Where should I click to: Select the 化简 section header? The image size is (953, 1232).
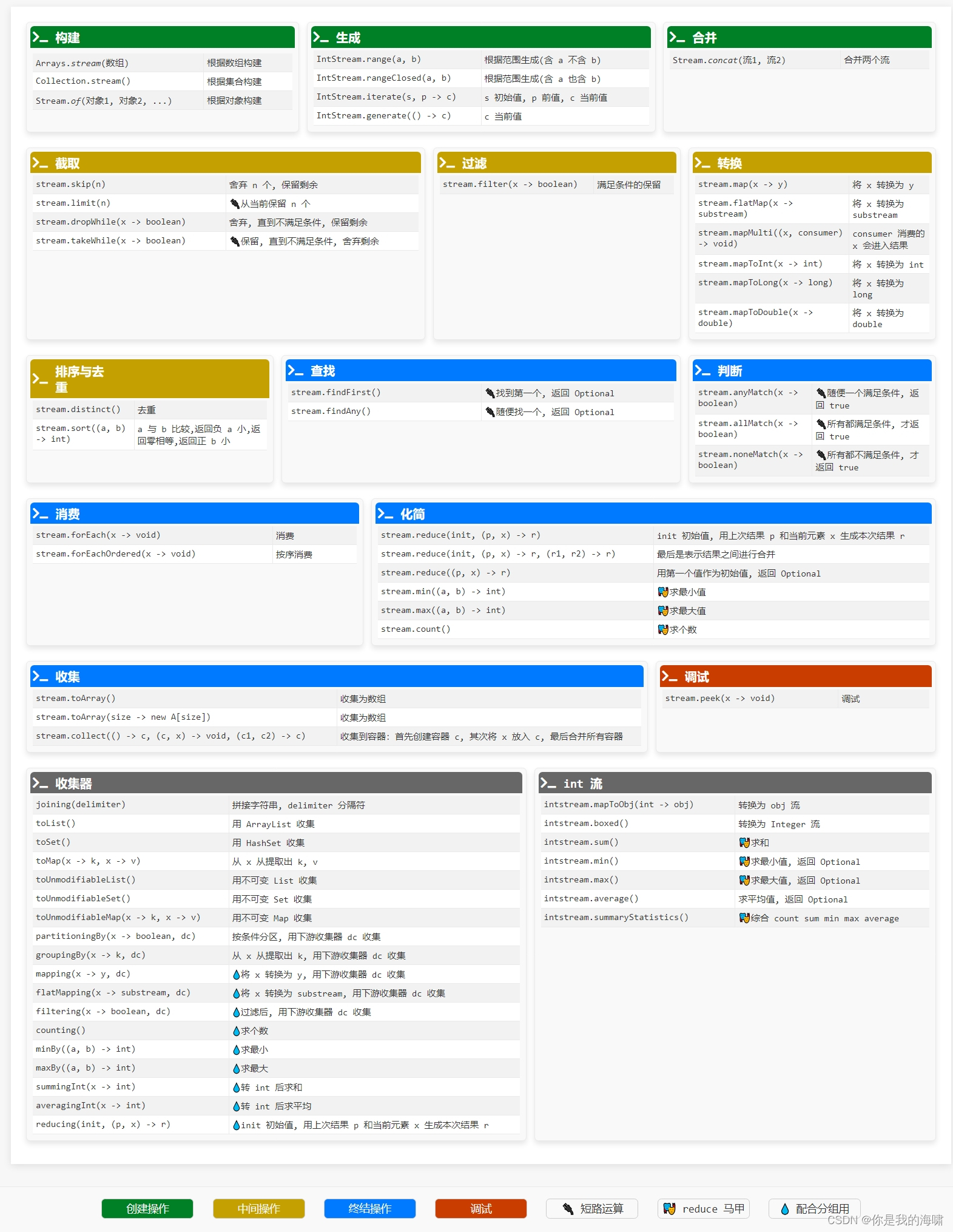coord(653,513)
